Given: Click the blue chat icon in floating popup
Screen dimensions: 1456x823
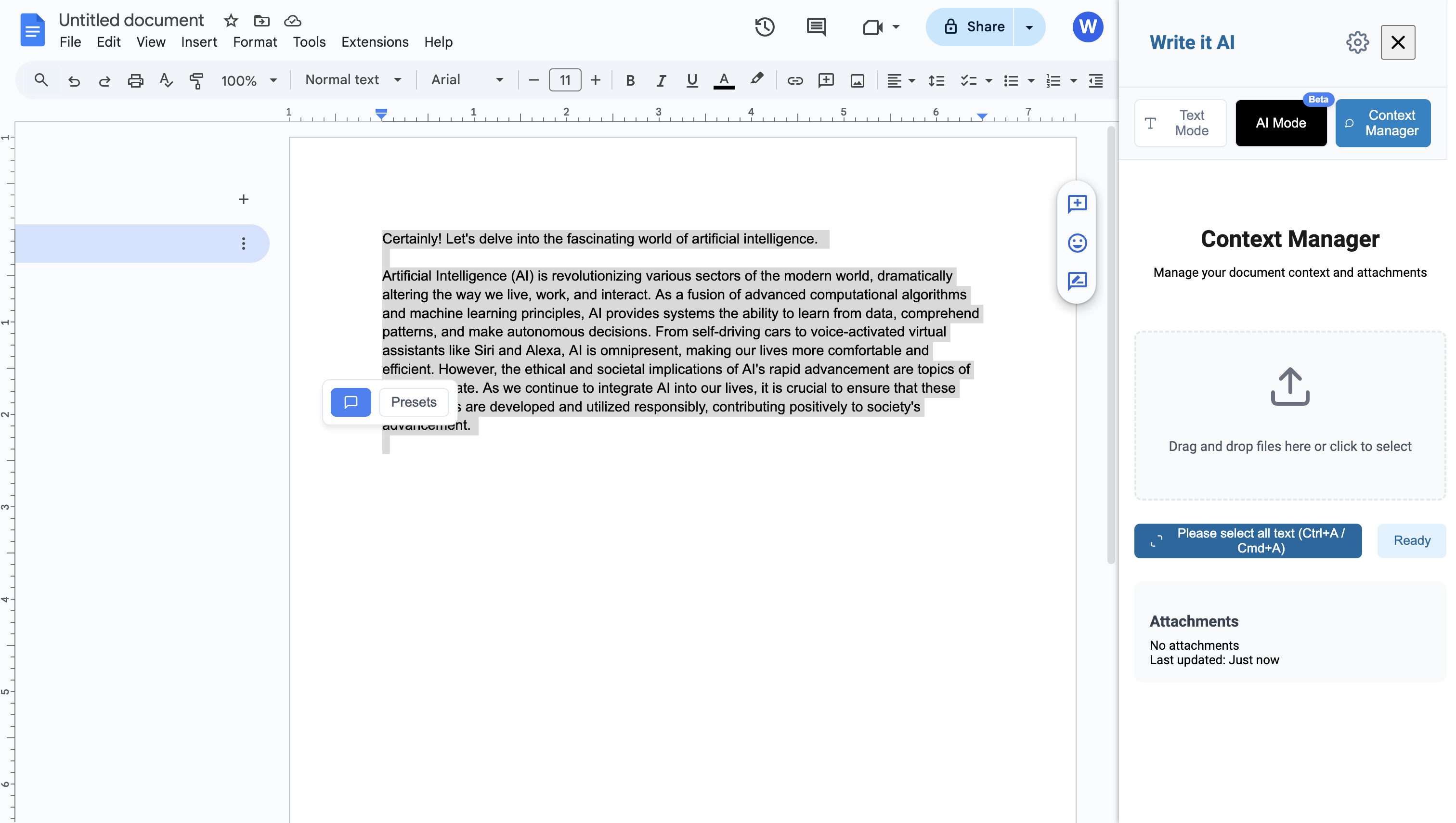Looking at the screenshot, I should (x=351, y=402).
